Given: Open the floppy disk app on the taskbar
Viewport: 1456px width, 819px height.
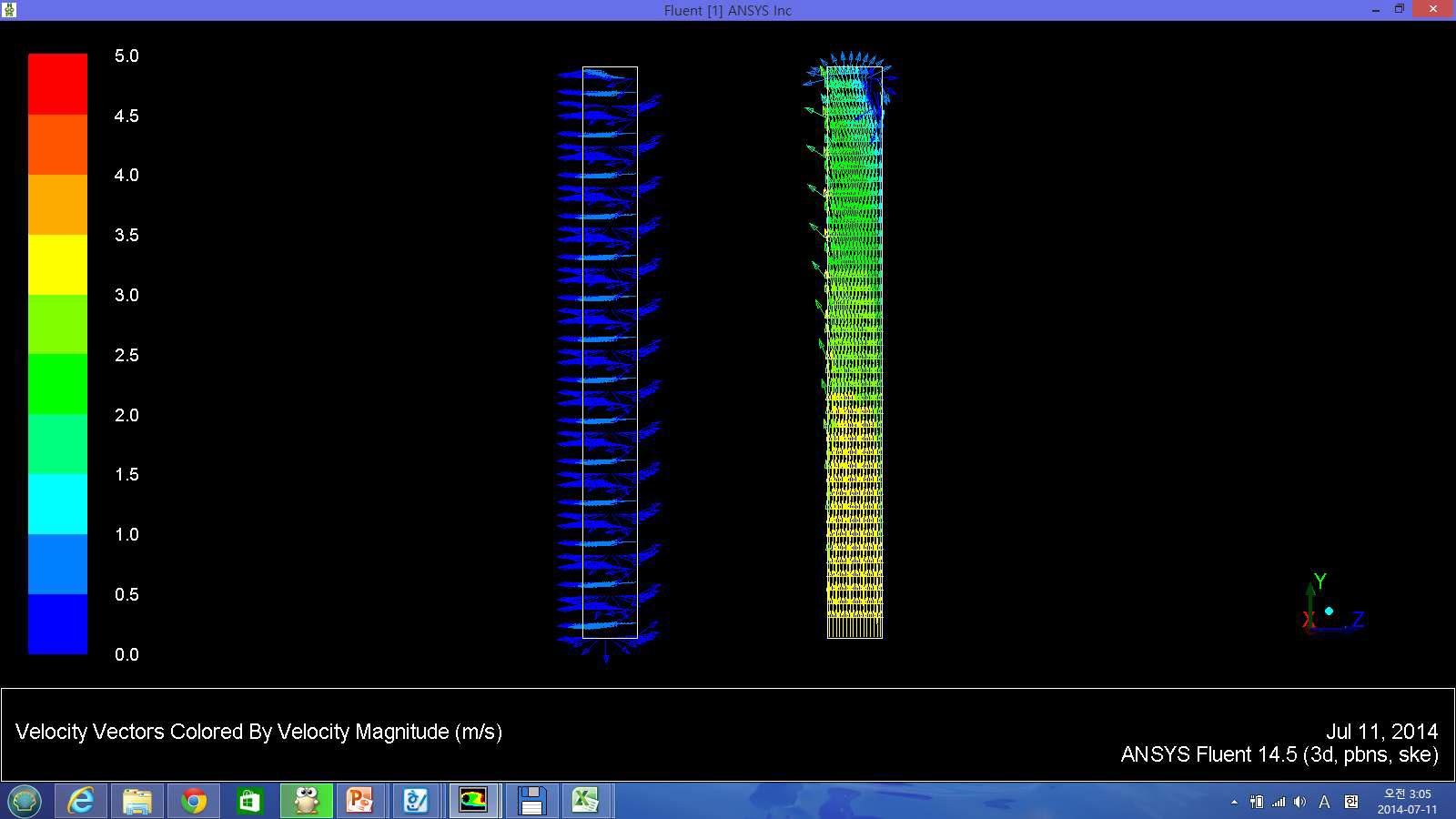Looking at the screenshot, I should 531,801.
